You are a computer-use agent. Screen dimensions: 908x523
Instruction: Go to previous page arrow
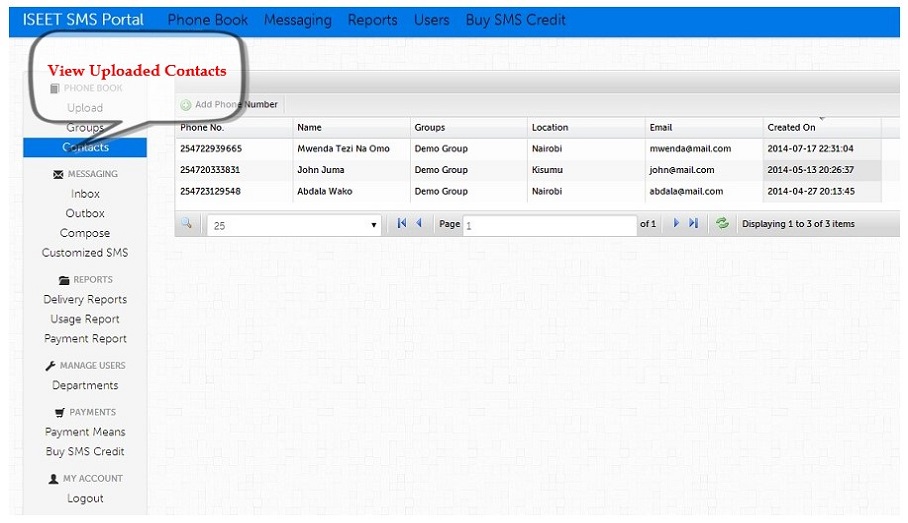click(x=419, y=224)
